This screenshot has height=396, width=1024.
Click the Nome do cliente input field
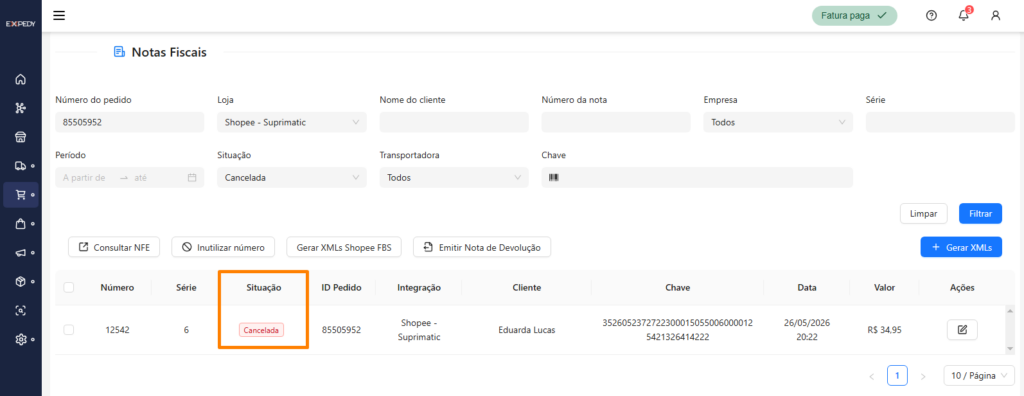[454, 122]
